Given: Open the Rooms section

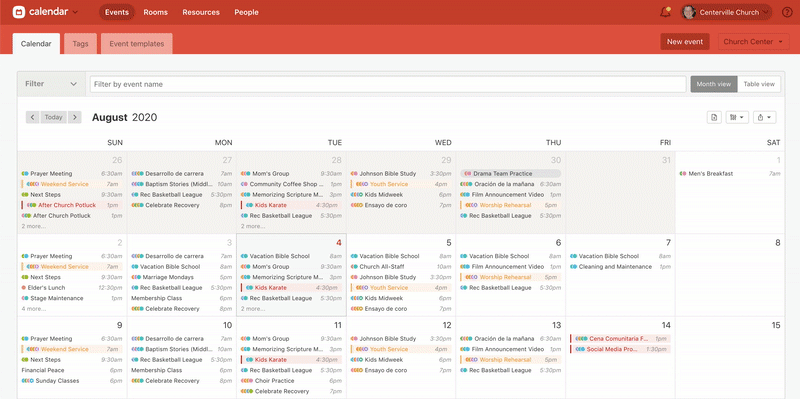Looking at the screenshot, I should click(x=155, y=12).
